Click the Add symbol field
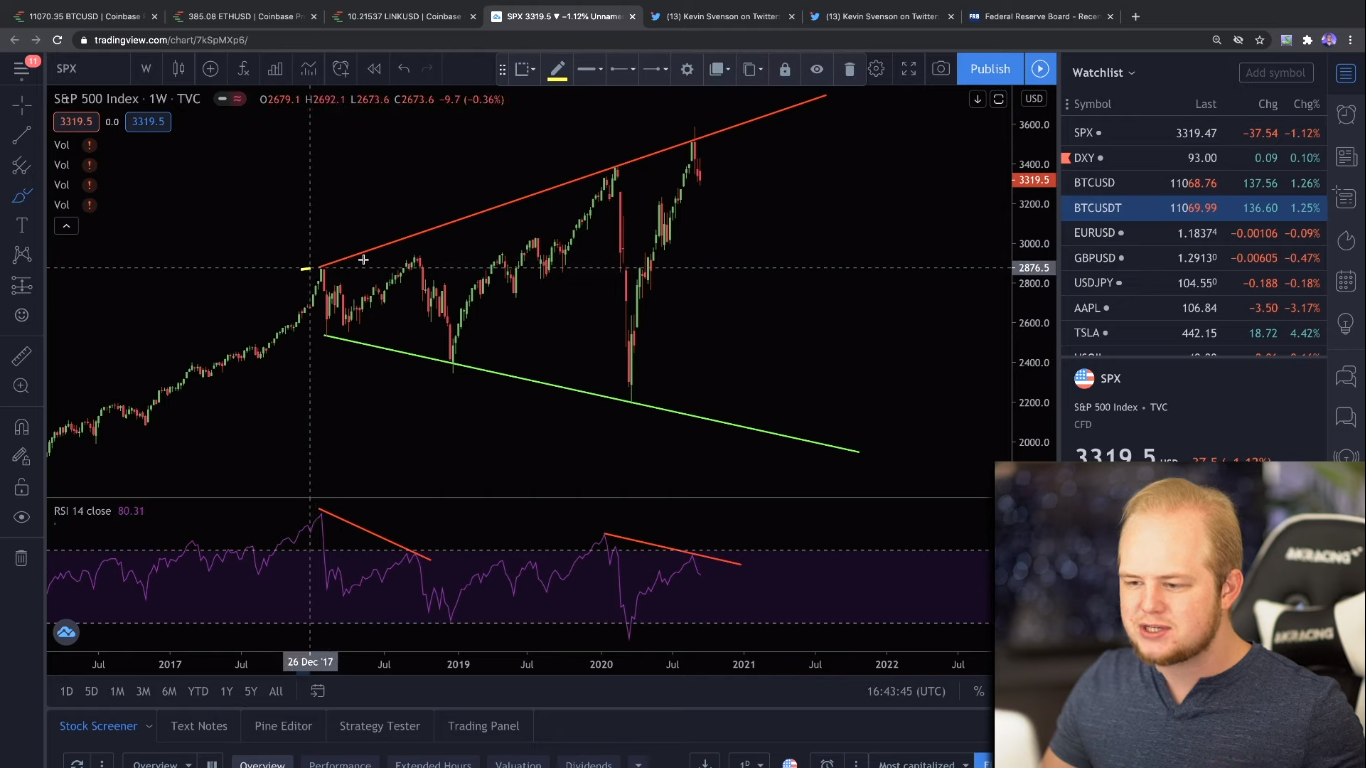1366x768 pixels. click(1275, 72)
